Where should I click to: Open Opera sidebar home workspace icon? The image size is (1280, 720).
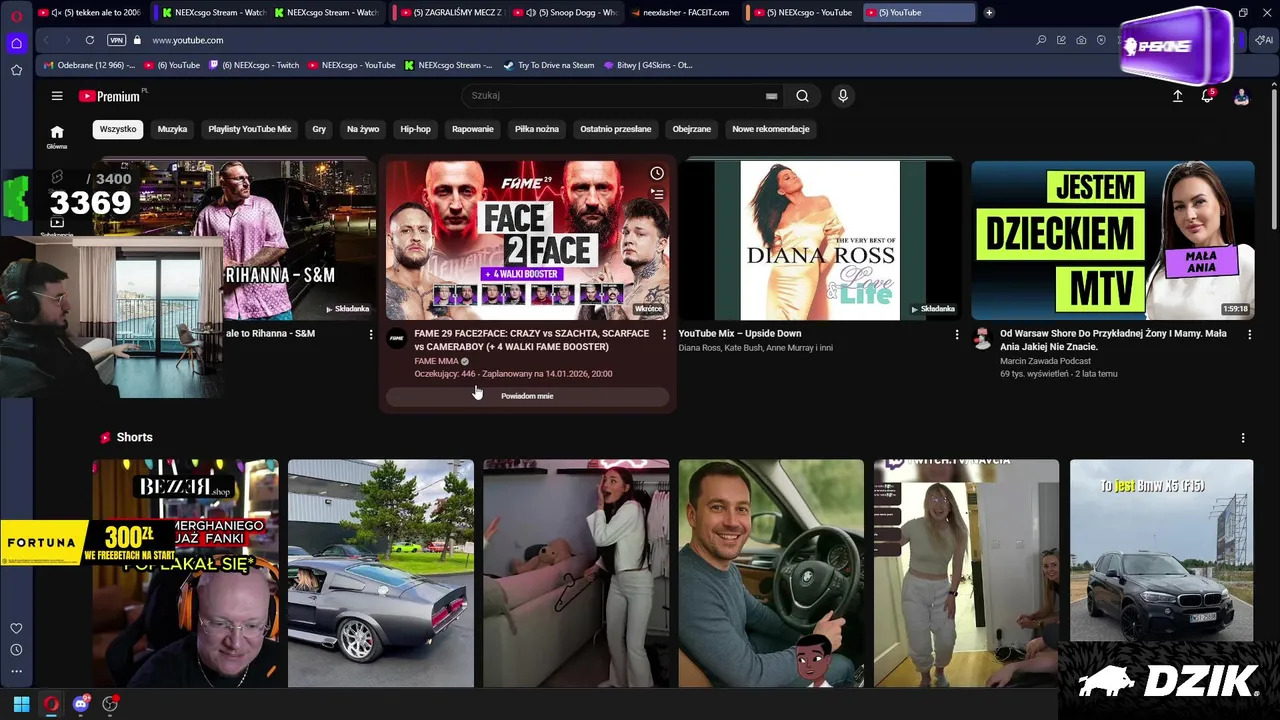[x=16, y=43]
